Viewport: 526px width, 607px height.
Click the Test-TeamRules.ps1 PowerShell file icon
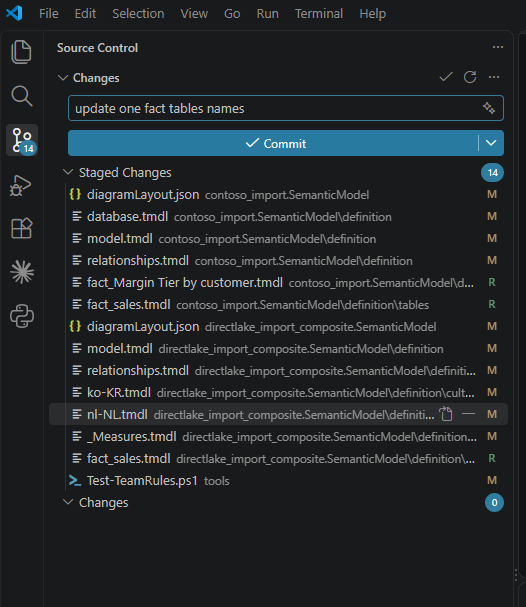(75, 480)
